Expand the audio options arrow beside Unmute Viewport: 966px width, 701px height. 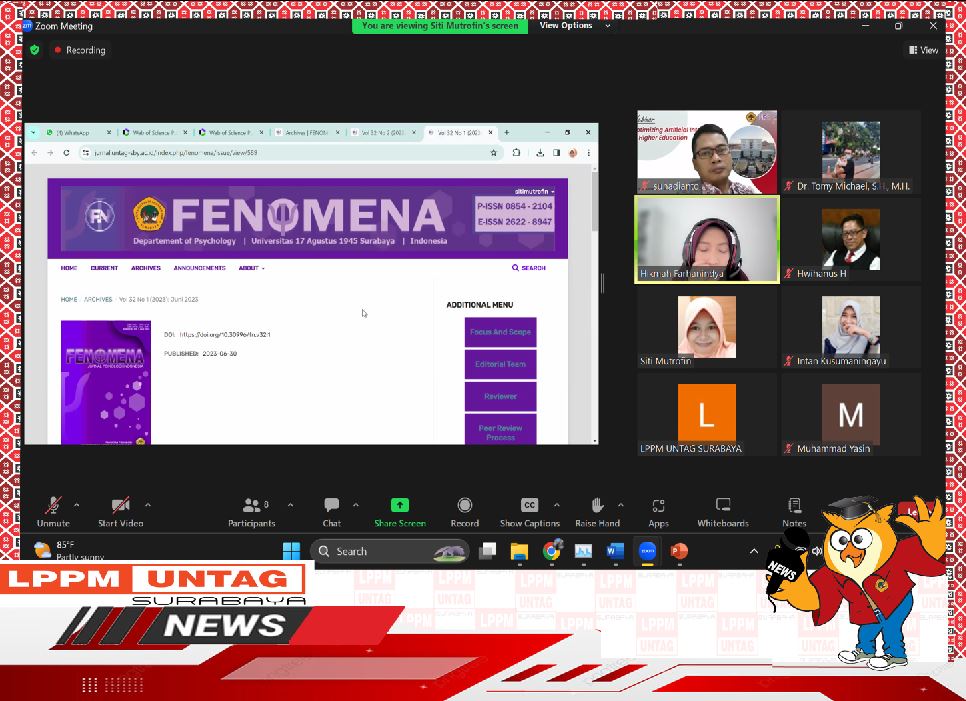[76, 504]
